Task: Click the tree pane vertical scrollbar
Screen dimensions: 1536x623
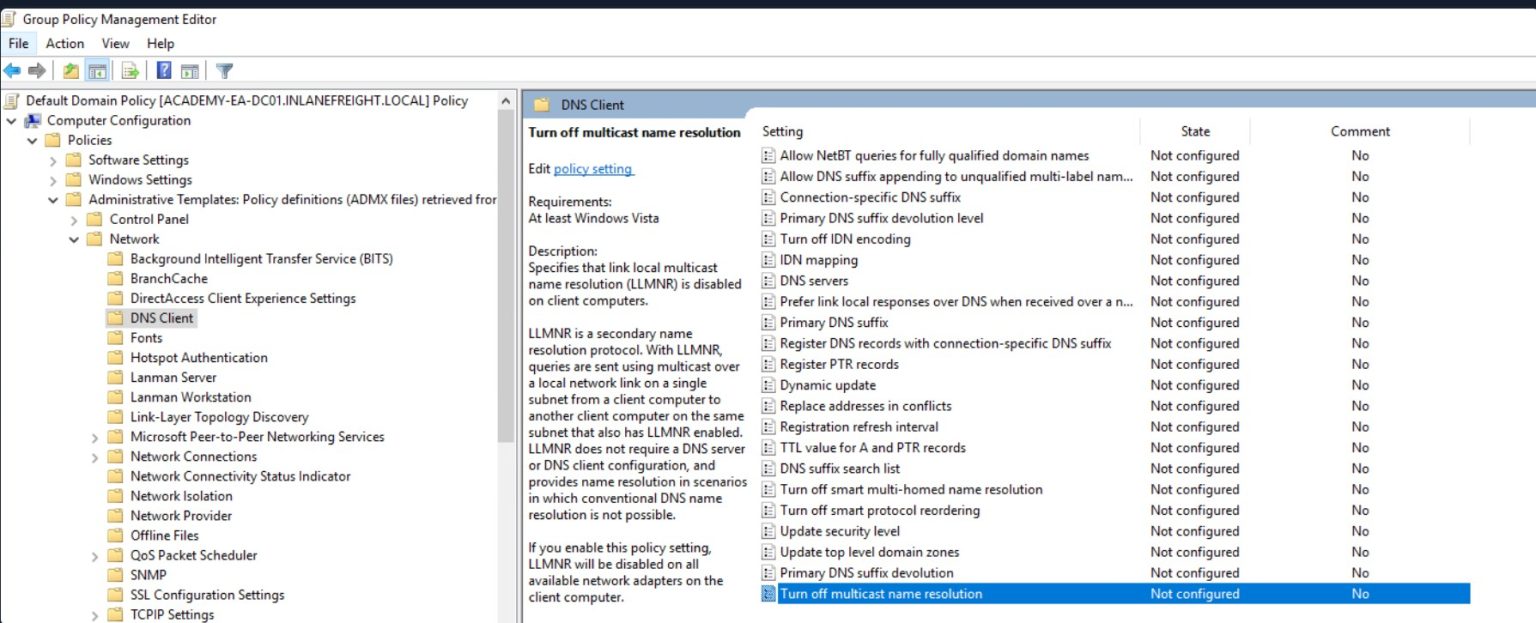Action: point(507,300)
